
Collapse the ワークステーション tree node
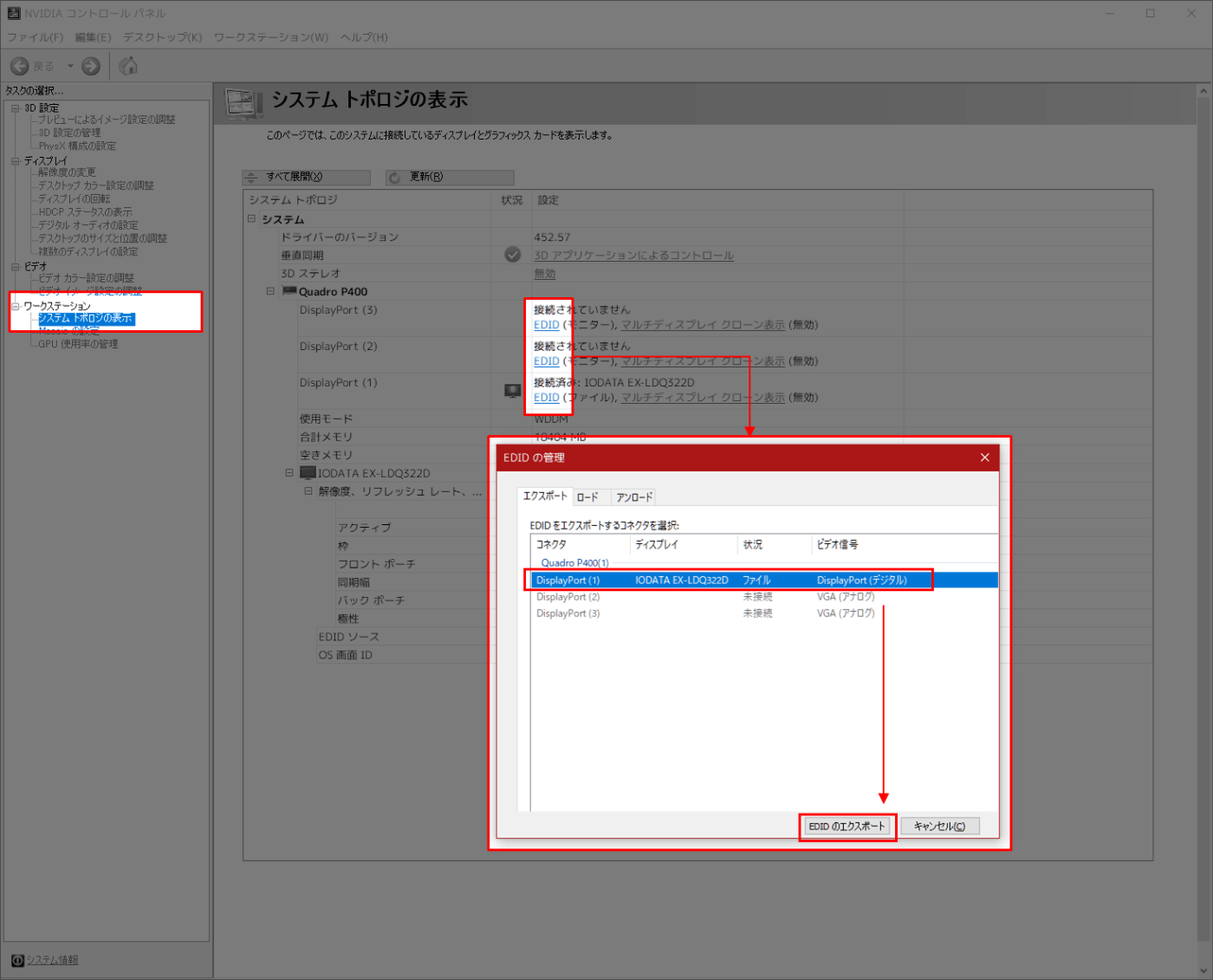[15, 306]
